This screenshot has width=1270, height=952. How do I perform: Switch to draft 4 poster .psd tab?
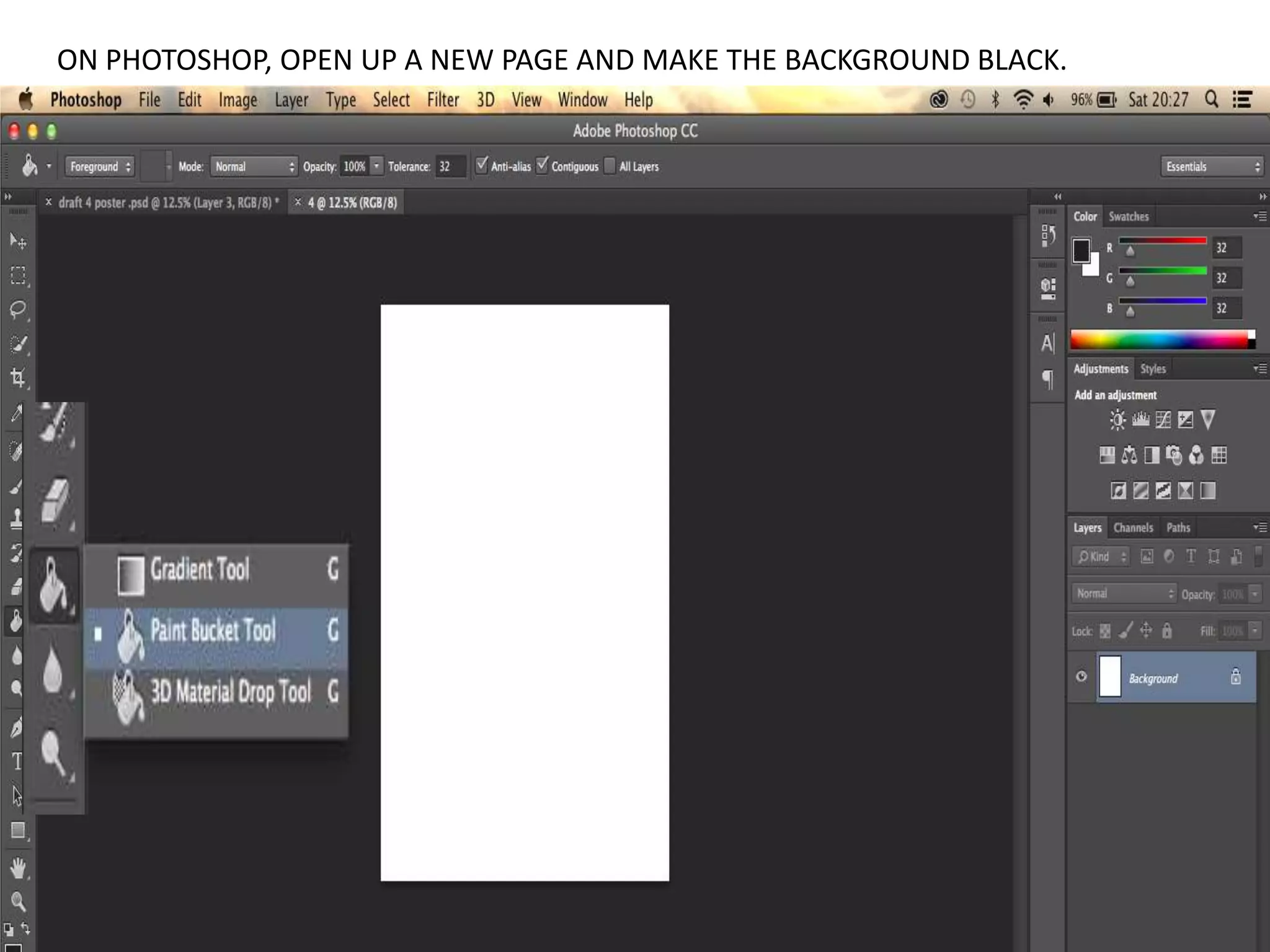point(169,203)
